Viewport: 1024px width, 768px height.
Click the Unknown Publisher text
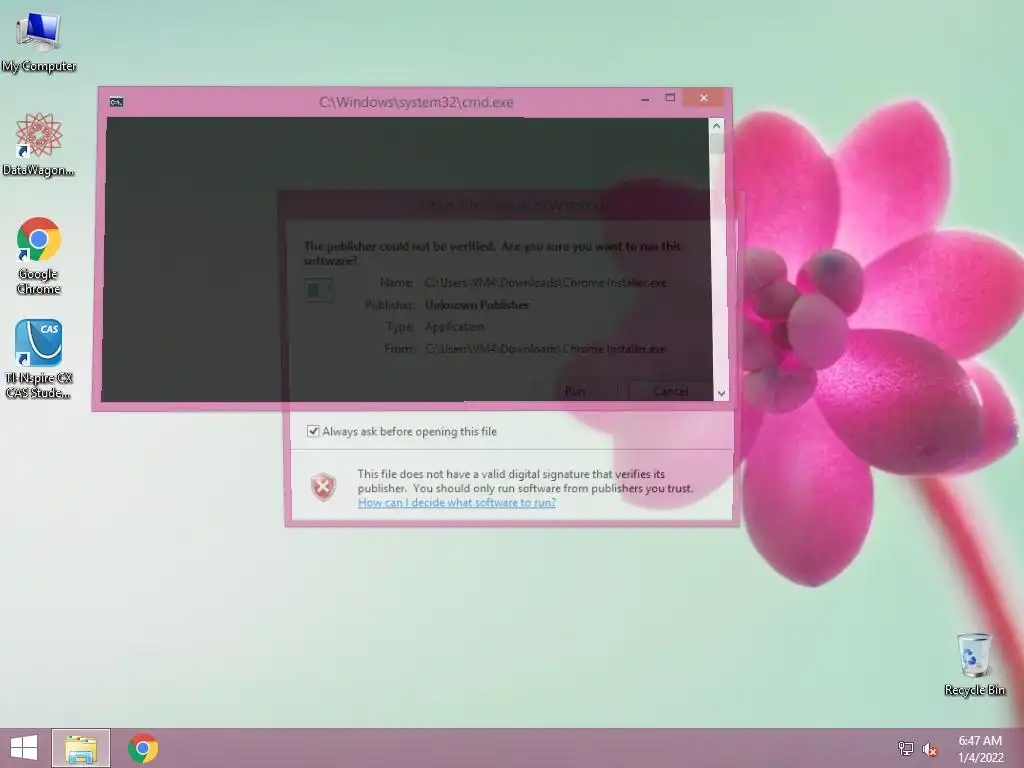477,305
